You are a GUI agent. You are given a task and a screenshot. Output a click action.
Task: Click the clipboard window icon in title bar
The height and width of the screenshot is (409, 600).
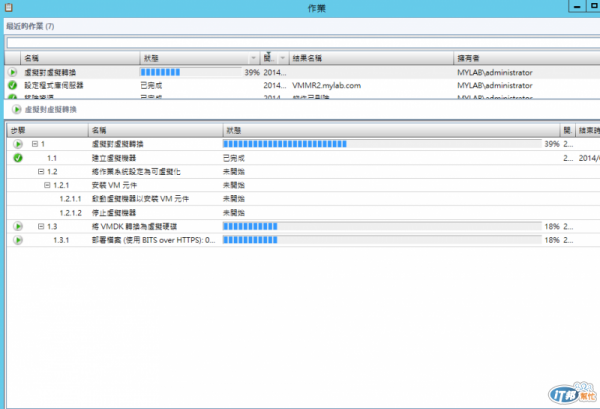point(8,7)
